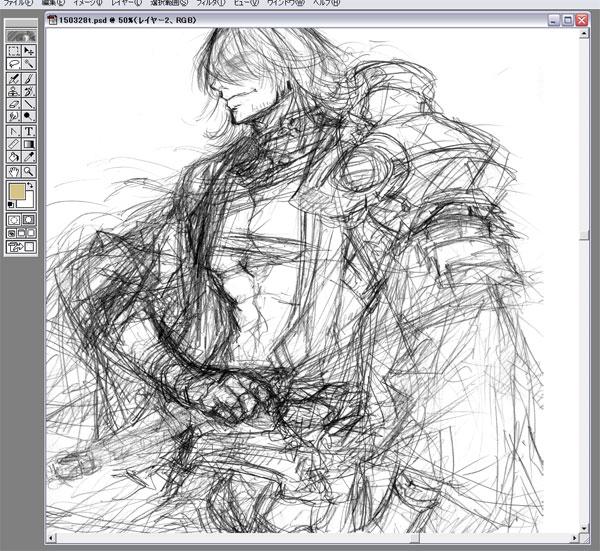Select the Line tool
The width and height of the screenshot is (600, 551).
29,104
